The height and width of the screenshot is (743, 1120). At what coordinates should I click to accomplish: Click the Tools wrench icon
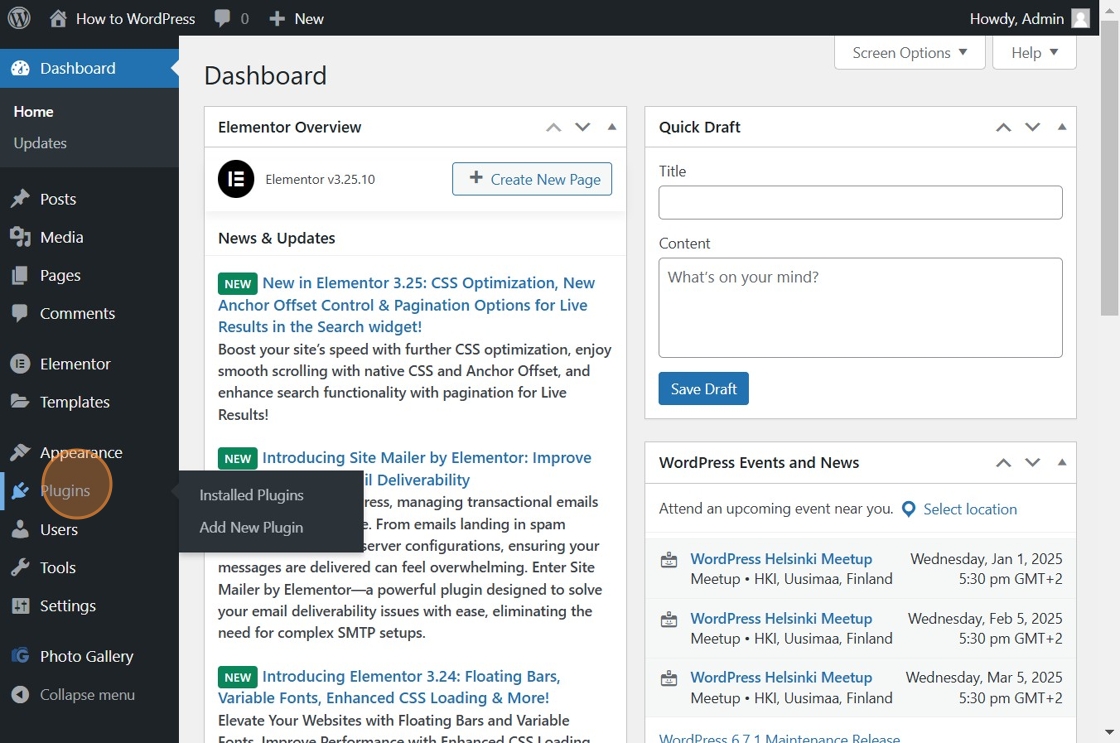tap(20, 567)
